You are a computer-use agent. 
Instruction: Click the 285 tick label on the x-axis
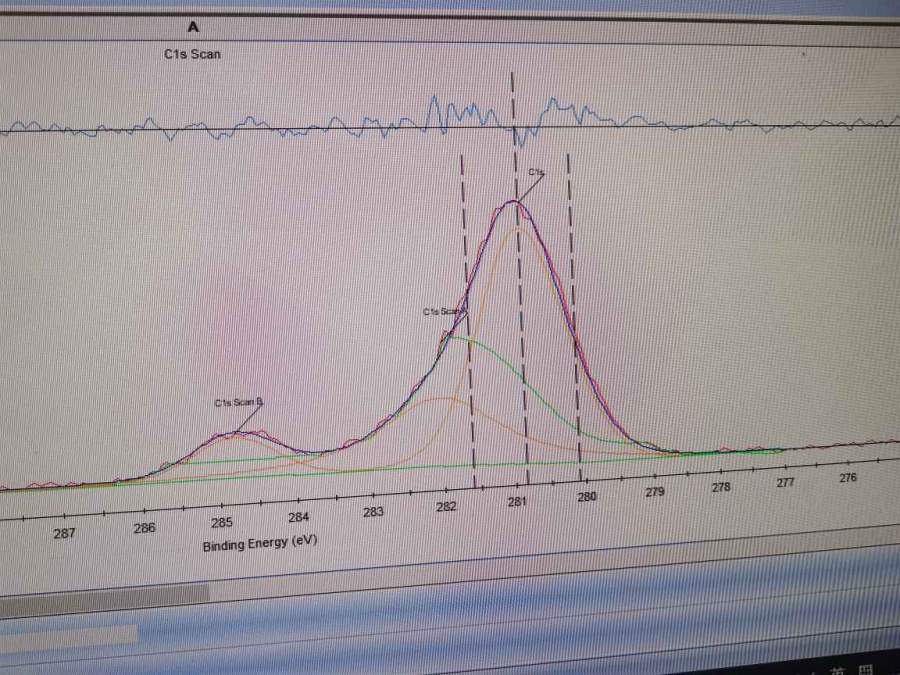pos(221,522)
